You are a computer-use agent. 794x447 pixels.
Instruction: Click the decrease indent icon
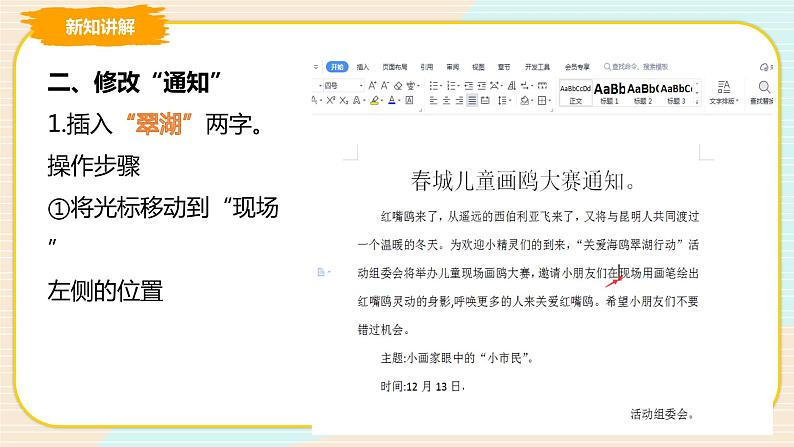(x=469, y=86)
